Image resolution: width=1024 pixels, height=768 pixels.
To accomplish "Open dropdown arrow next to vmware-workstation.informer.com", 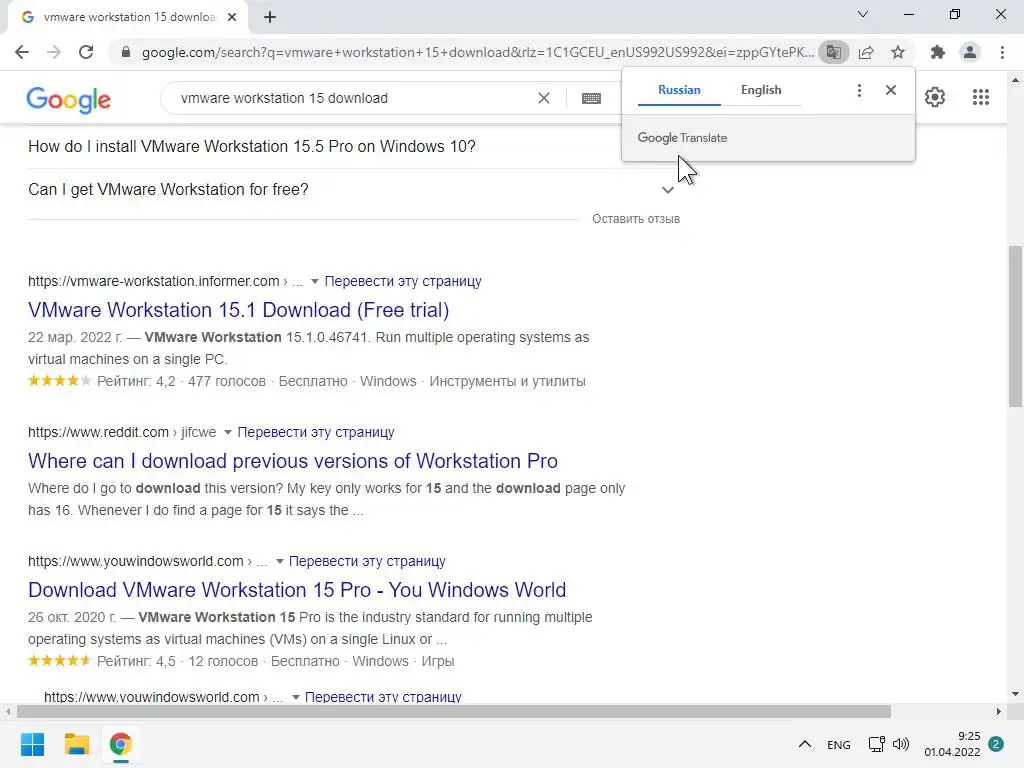I will pyautogui.click(x=315, y=281).
